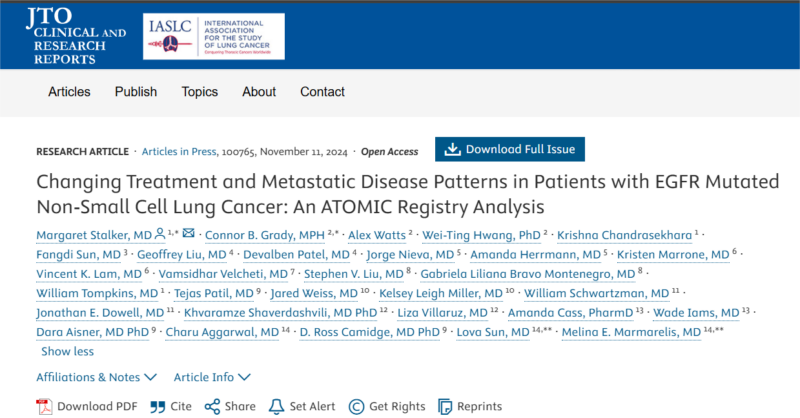Image resolution: width=800 pixels, height=418 pixels.
Task: Open the Articles in Press link
Action: pyautogui.click(x=179, y=152)
